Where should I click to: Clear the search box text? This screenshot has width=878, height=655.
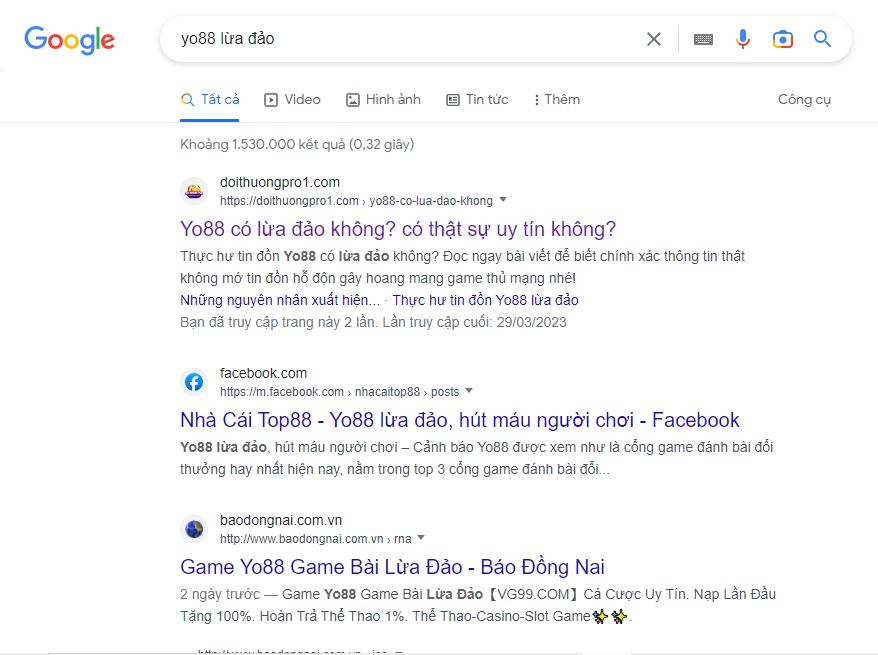tap(653, 39)
